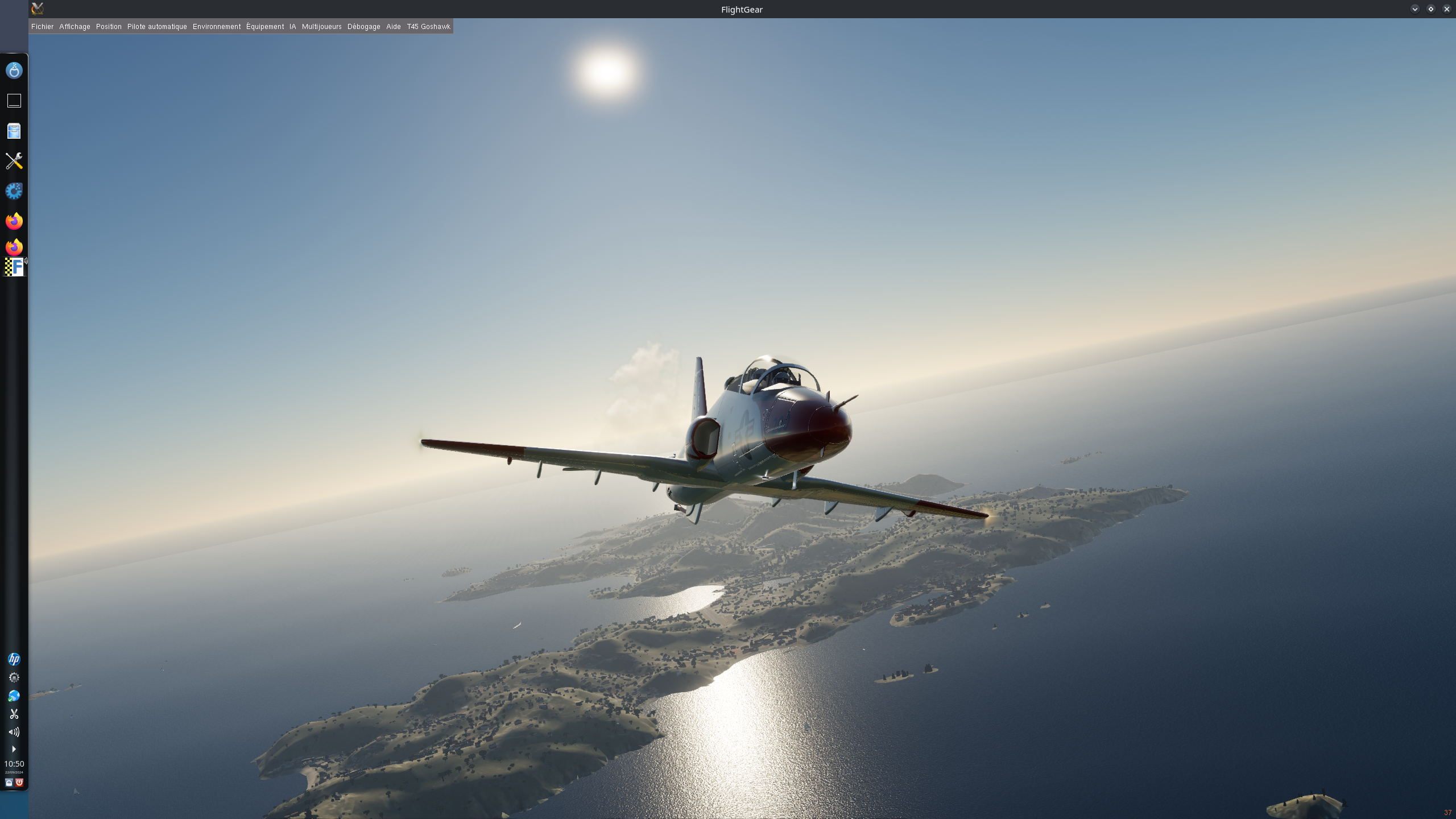Open the wrench and screwdriver tools icon
The height and width of the screenshot is (819, 1456).
pyautogui.click(x=14, y=161)
